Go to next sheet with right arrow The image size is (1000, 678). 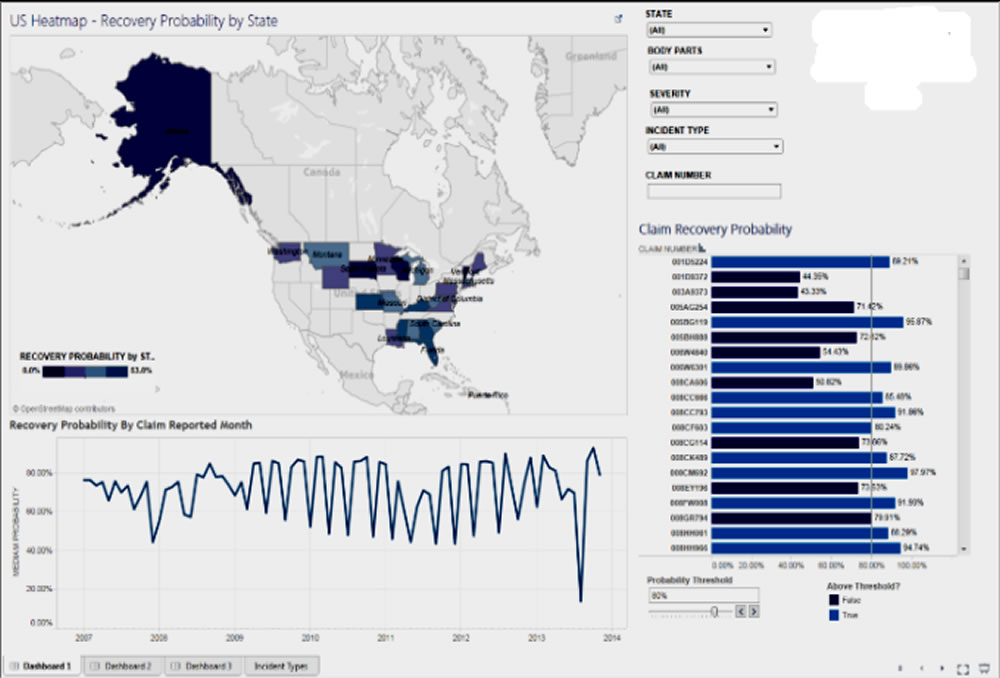pyautogui.click(x=943, y=668)
